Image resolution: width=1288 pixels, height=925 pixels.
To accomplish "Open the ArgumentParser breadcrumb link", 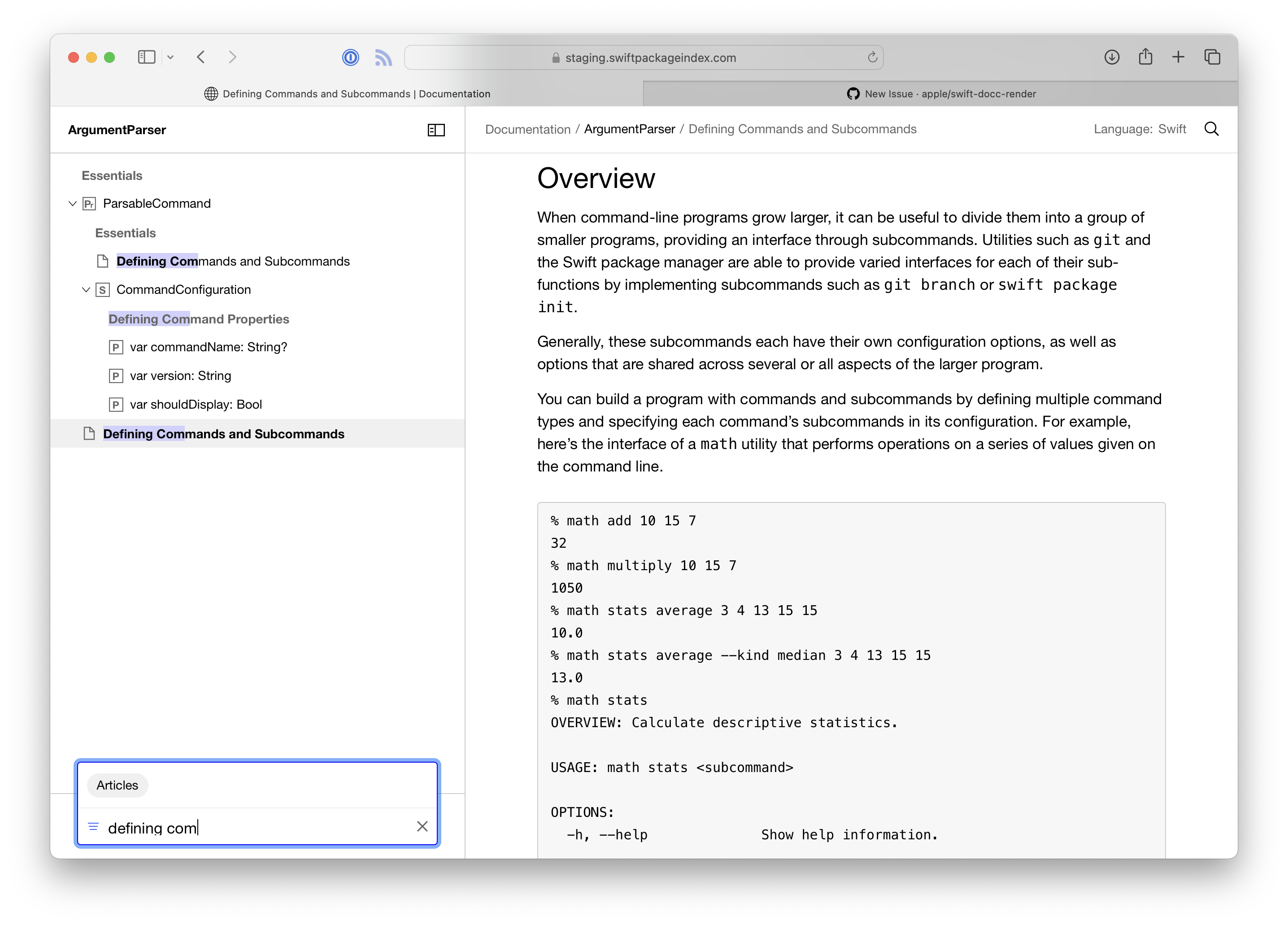I will pos(629,129).
